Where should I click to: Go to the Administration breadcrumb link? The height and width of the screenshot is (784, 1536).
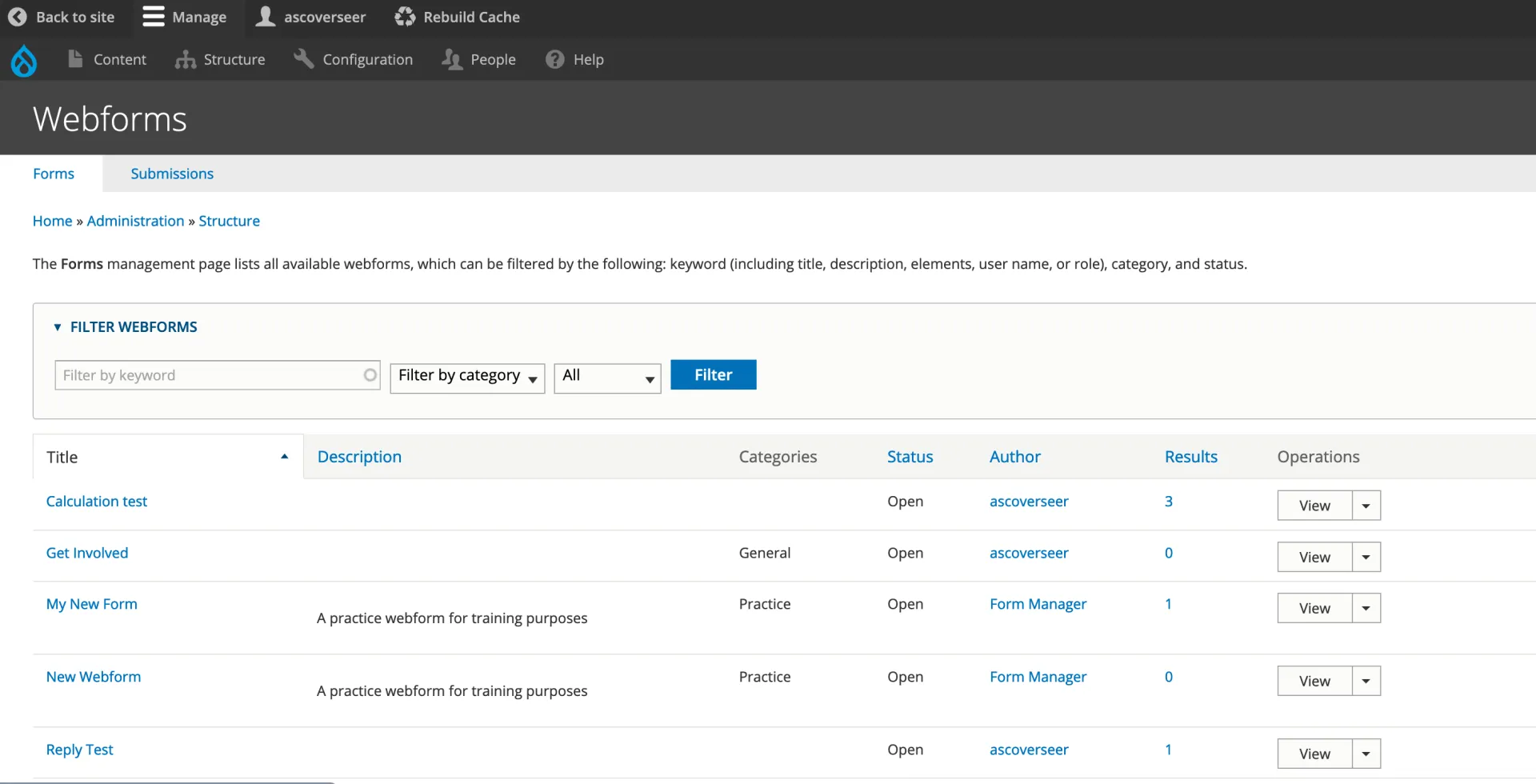[x=135, y=221]
